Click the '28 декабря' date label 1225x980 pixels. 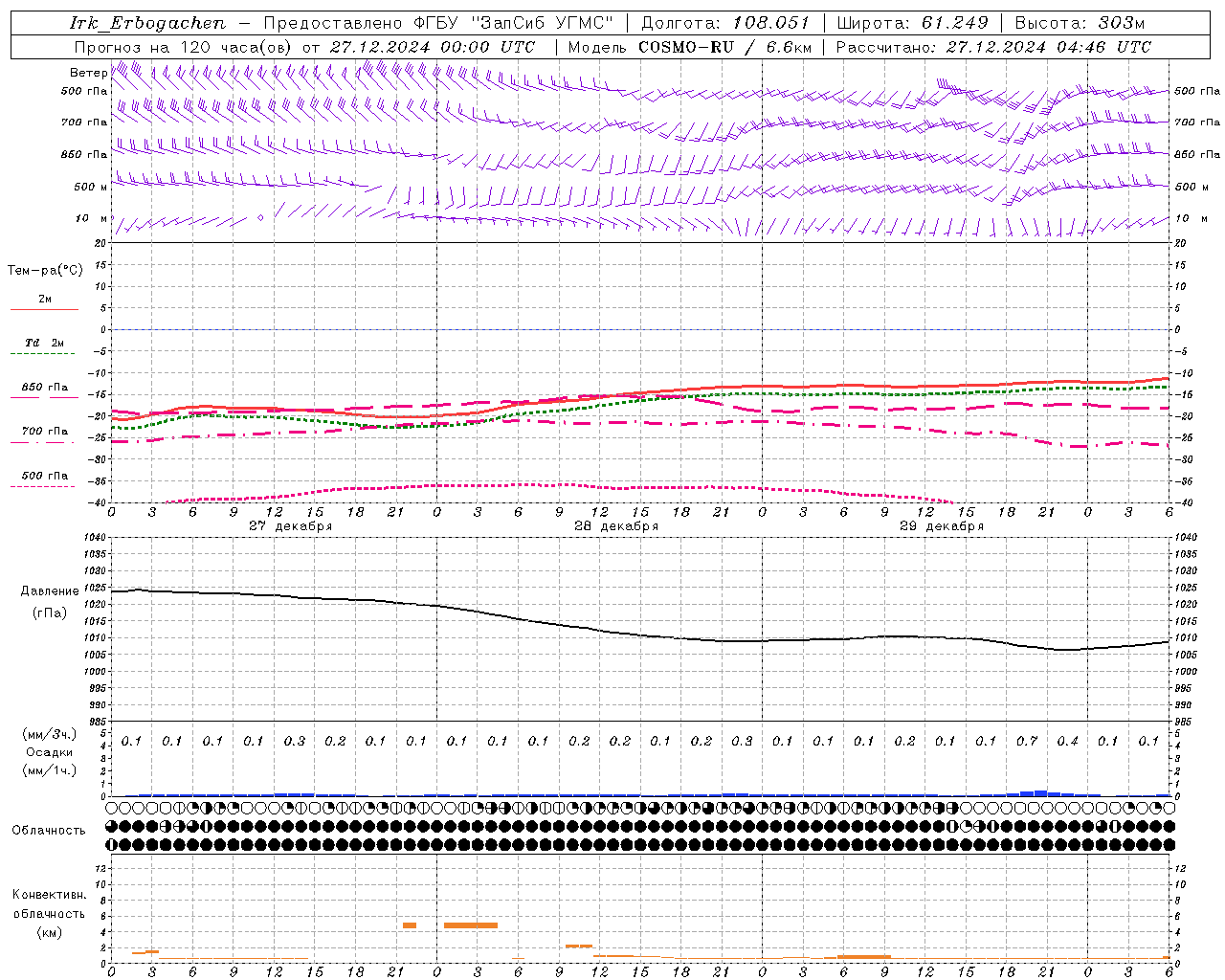click(616, 526)
